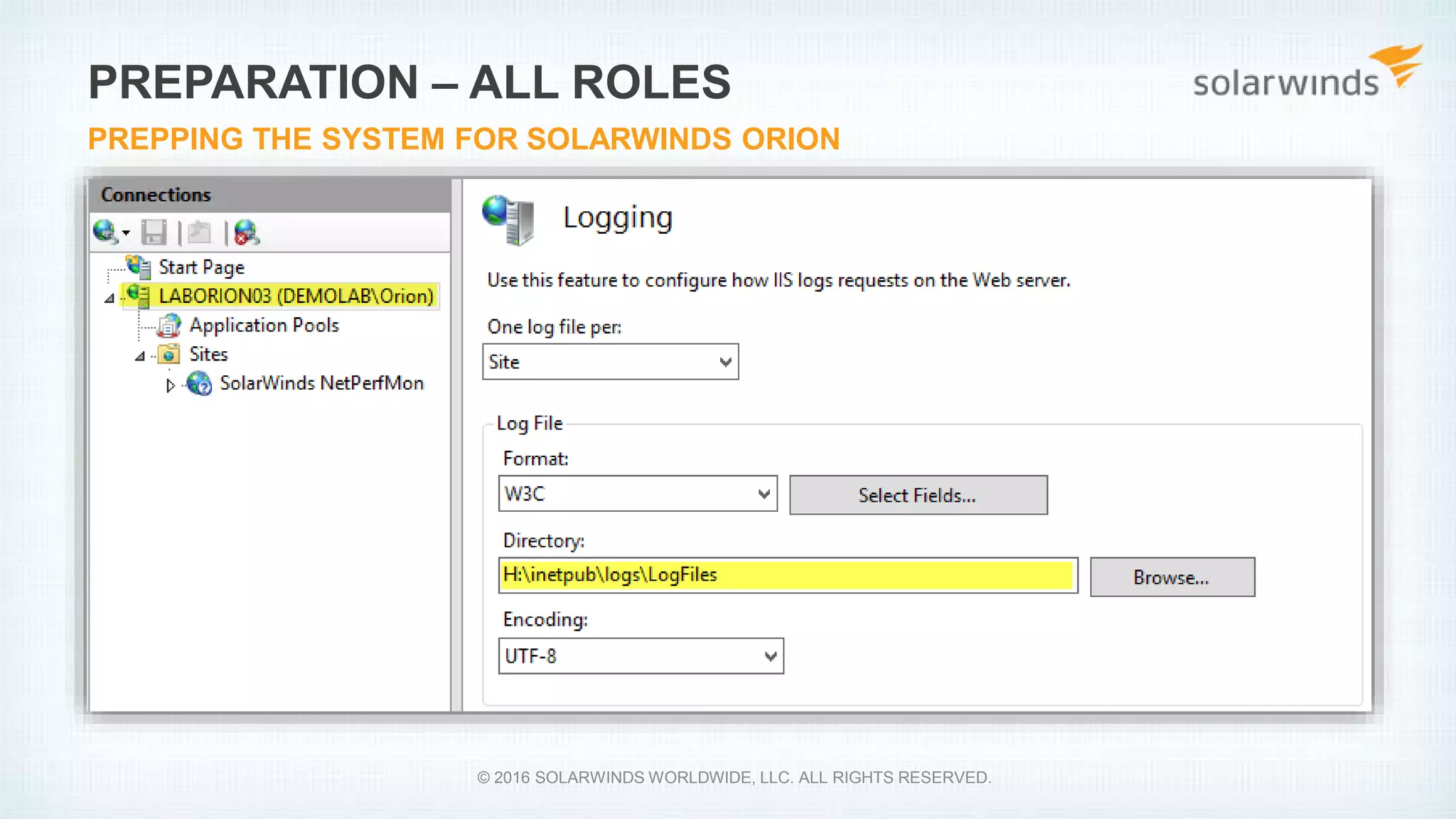Click the Start Page icon

[139, 267]
